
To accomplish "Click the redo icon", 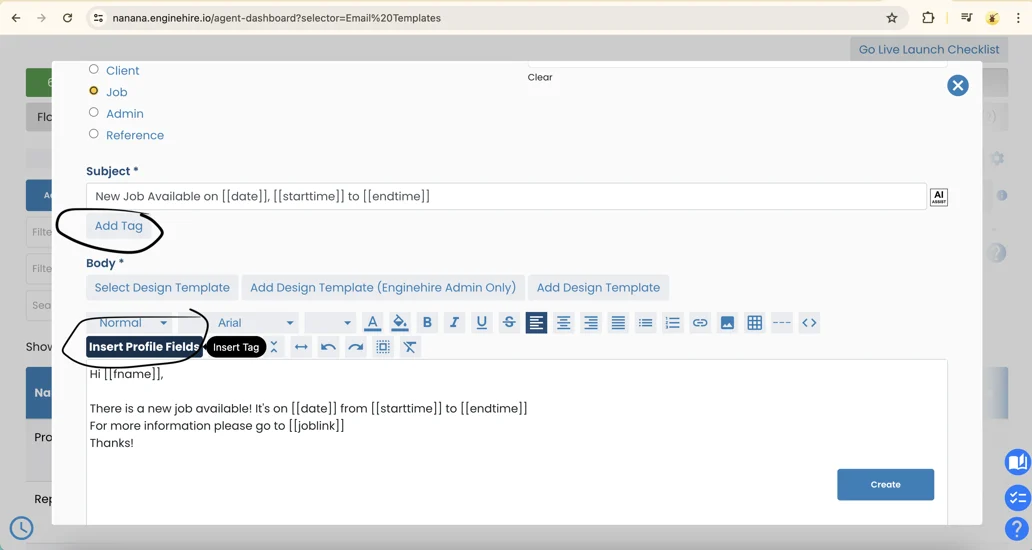I will click(356, 347).
